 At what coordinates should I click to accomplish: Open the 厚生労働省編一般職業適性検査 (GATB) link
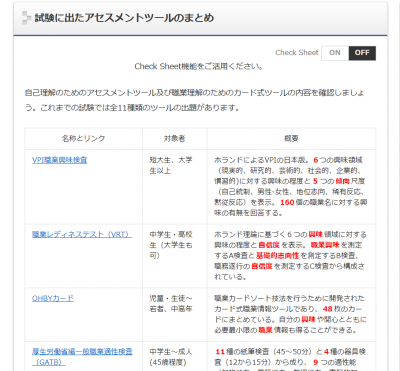82,357
